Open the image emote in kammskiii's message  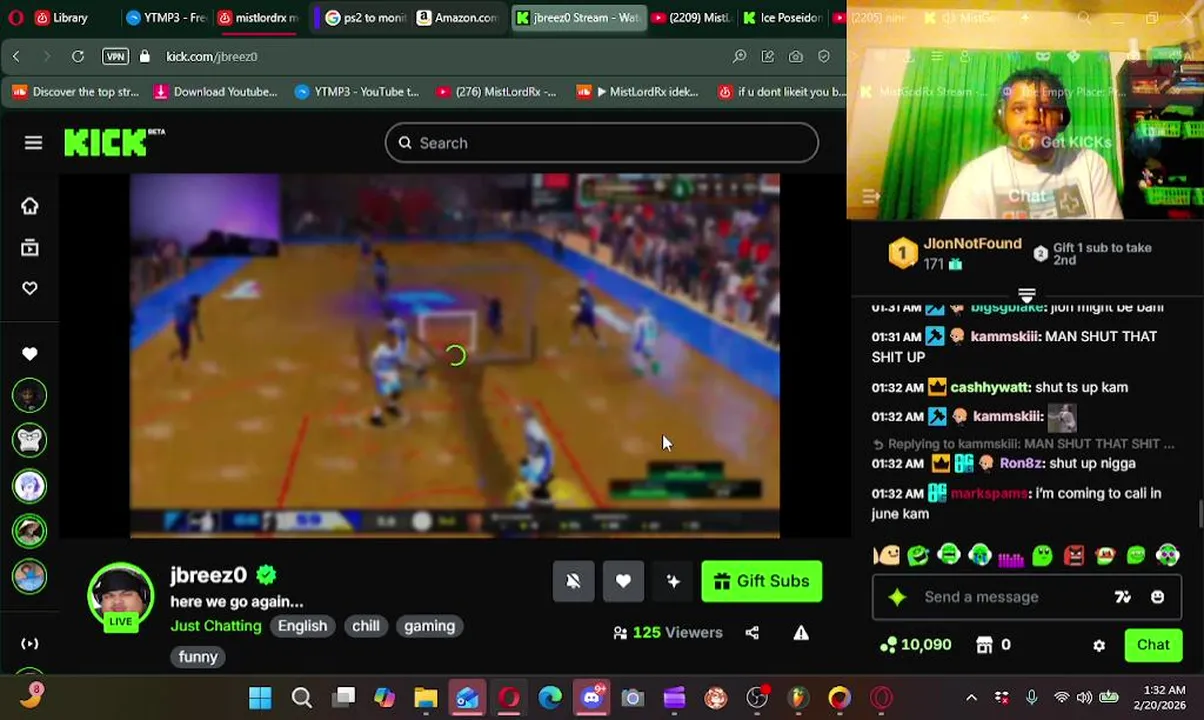1061,417
